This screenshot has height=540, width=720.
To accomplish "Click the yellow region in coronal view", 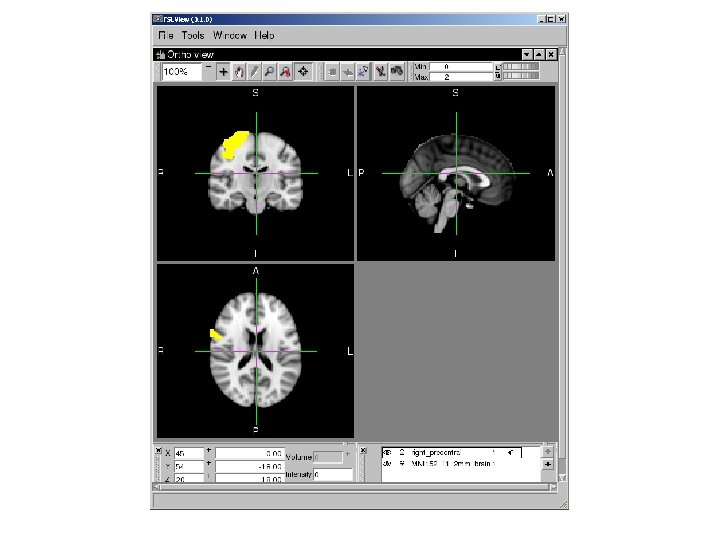I will tap(233, 145).
